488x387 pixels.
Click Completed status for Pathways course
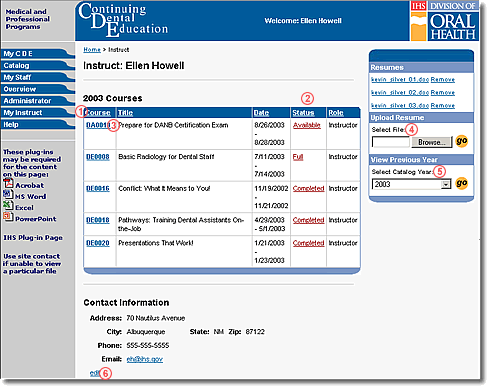pos(309,220)
